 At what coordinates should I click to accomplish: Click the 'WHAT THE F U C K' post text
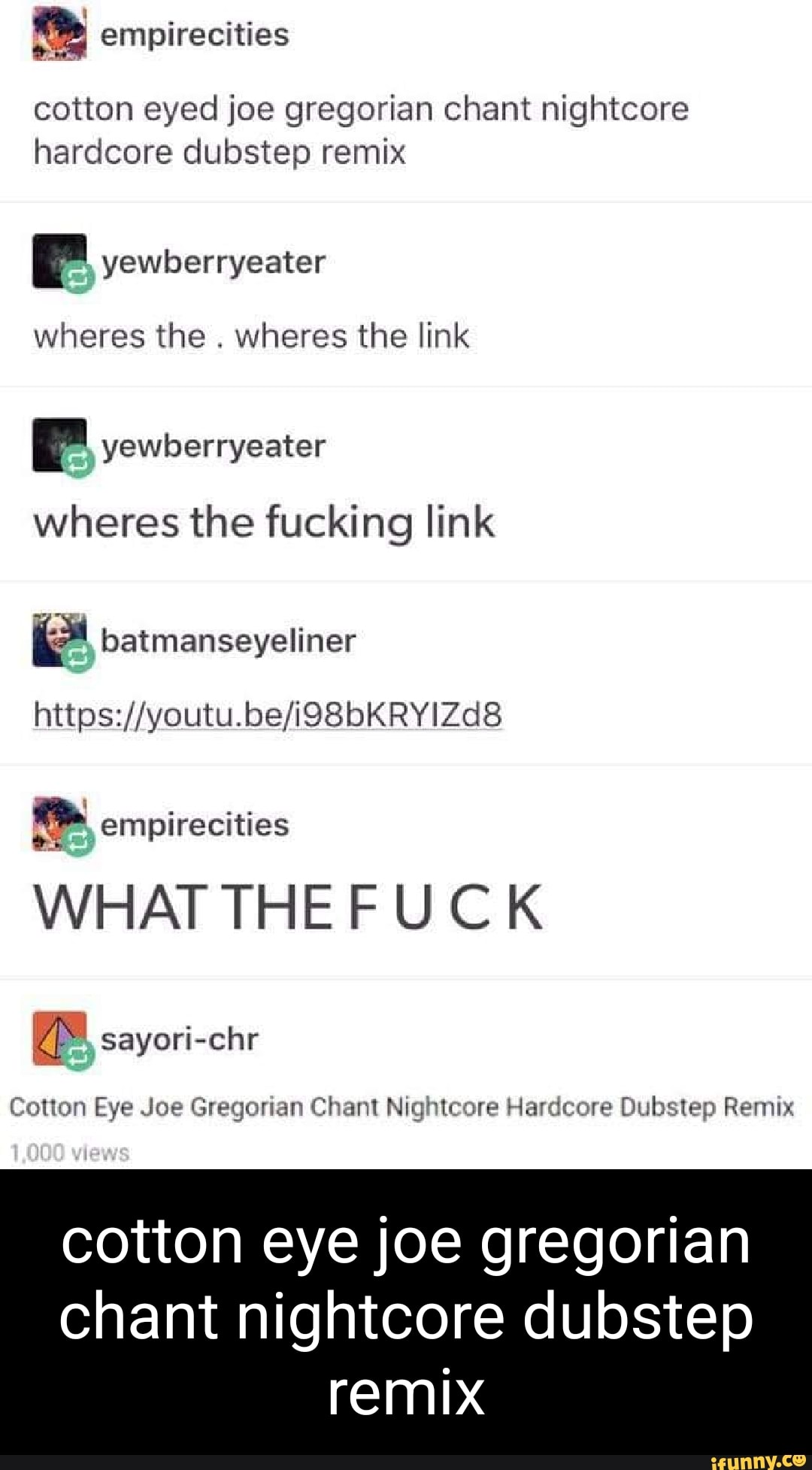pos(288,907)
